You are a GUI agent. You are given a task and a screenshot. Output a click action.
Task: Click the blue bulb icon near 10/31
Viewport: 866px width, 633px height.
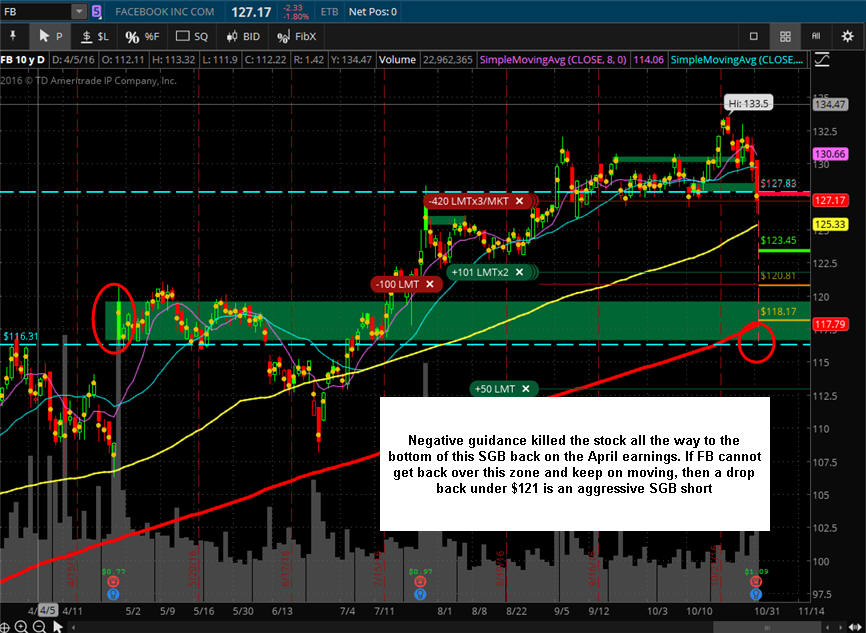pos(756,594)
